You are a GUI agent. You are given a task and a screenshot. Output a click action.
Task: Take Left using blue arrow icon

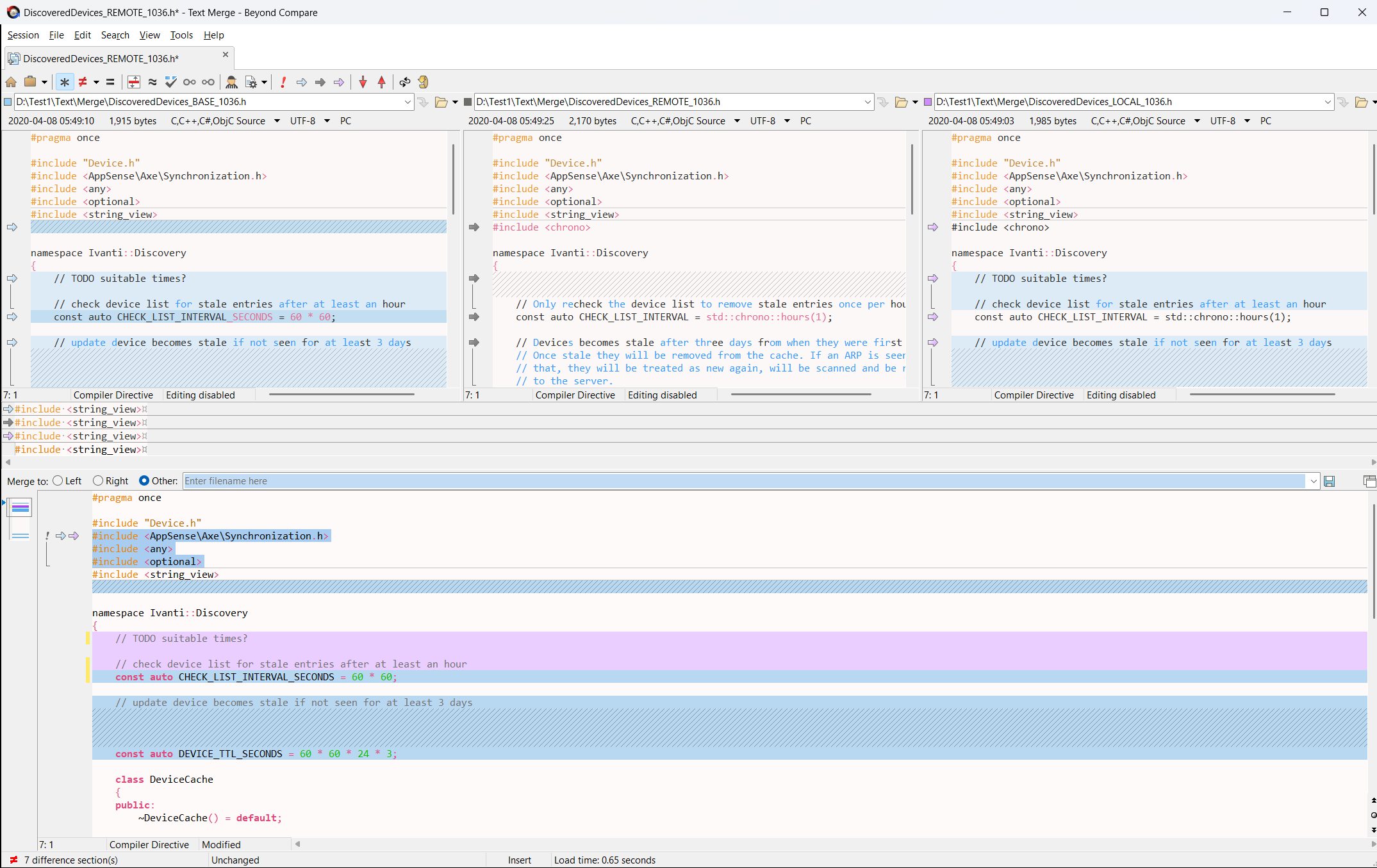coord(302,82)
